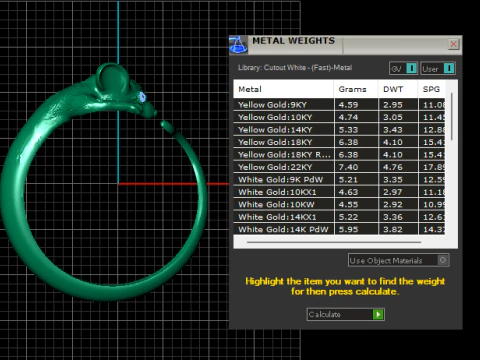Select the White Gold:10KW row

point(339,204)
